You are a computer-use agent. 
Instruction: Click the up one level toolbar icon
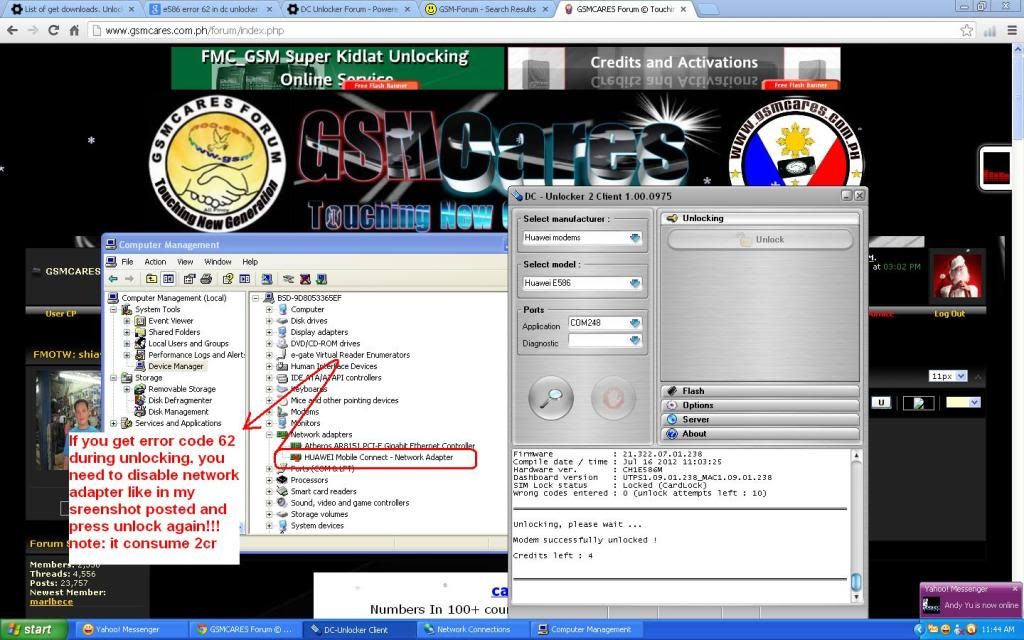tap(151, 279)
